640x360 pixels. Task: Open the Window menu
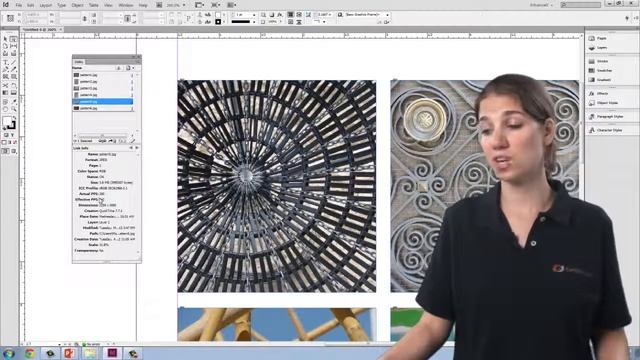coord(126,5)
